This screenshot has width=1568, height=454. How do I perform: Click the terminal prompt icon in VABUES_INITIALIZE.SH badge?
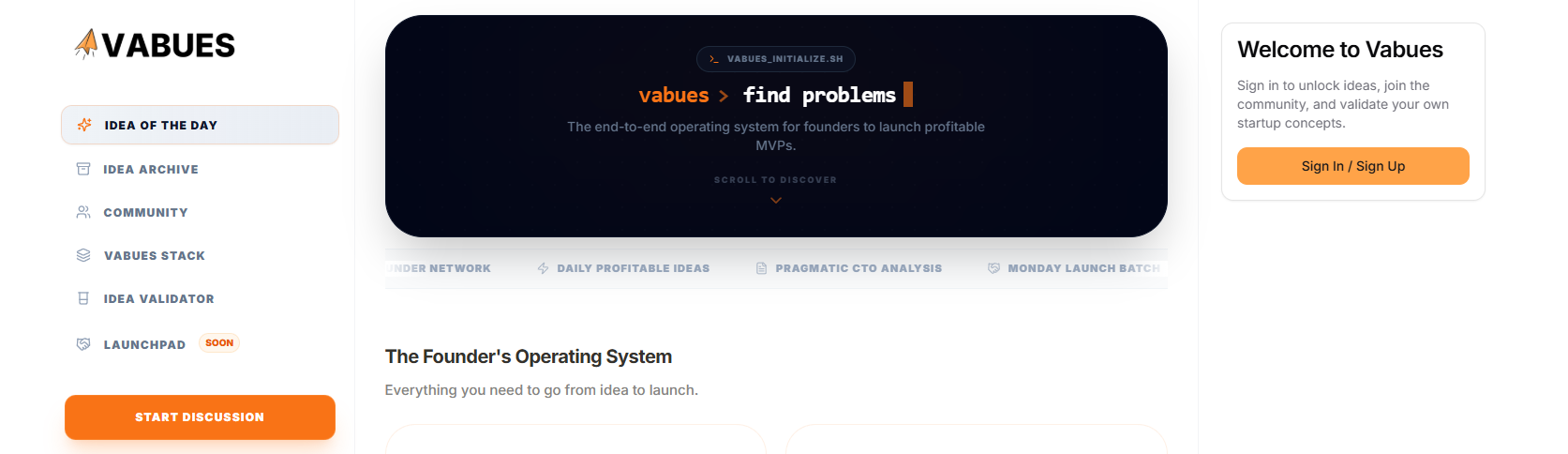pos(714,59)
